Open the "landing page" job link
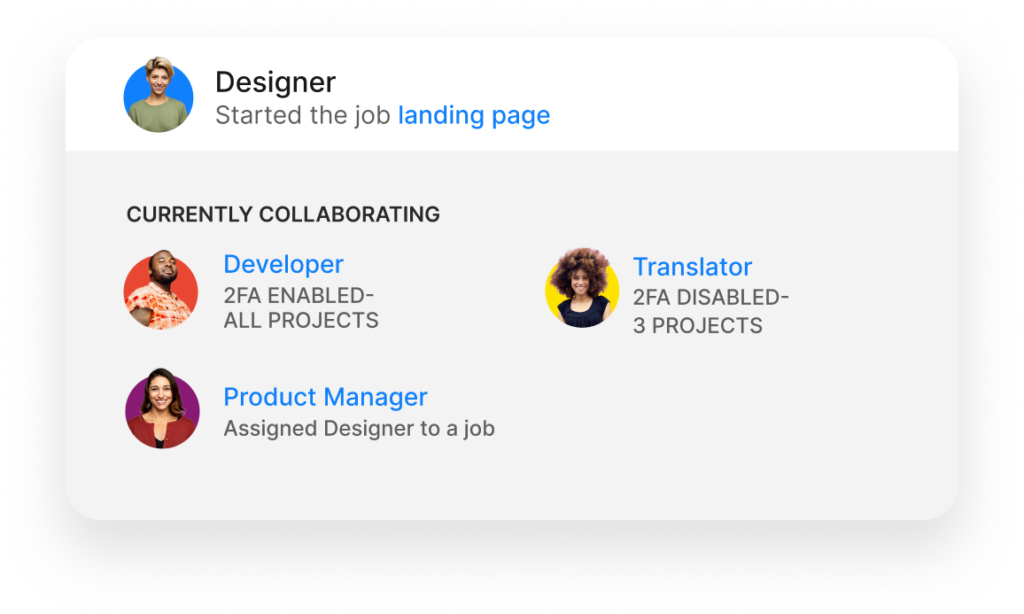The width and height of the screenshot is (1024, 614). [x=474, y=115]
